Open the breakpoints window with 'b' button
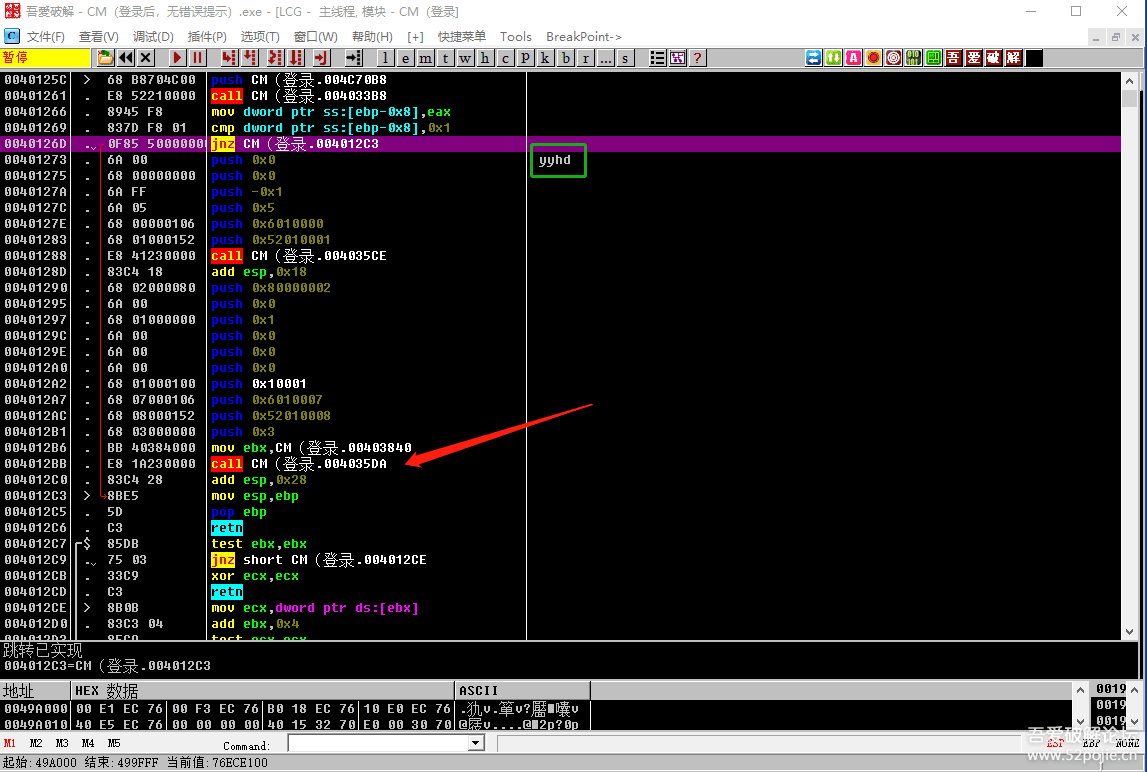The width and height of the screenshot is (1147, 772). (565, 58)
